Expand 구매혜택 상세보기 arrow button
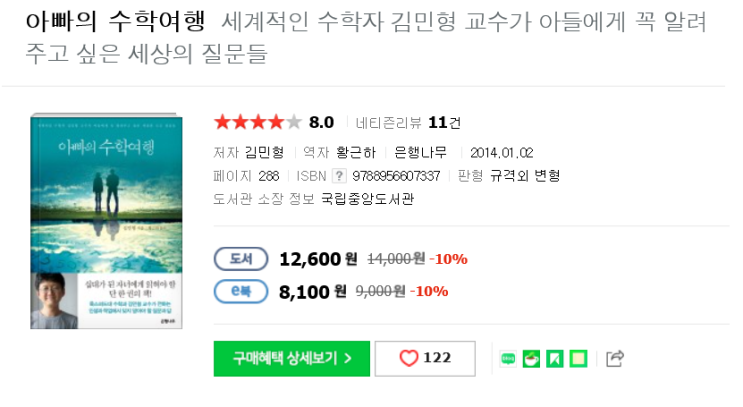This screenshot has width=743, height=407. tap(291, 359)
